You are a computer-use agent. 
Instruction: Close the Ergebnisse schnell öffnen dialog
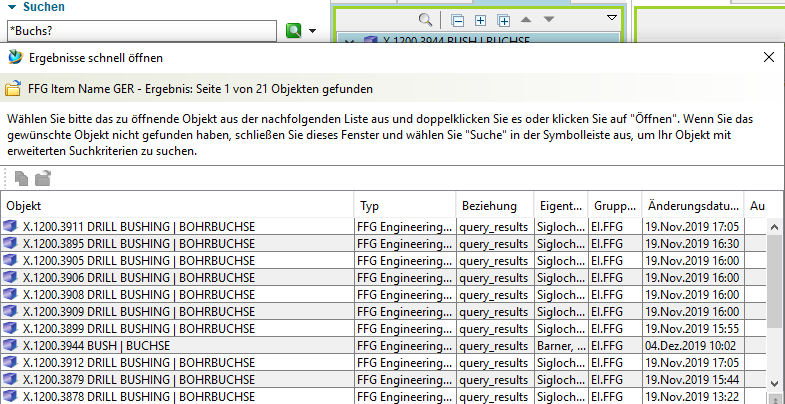(768, 57)
